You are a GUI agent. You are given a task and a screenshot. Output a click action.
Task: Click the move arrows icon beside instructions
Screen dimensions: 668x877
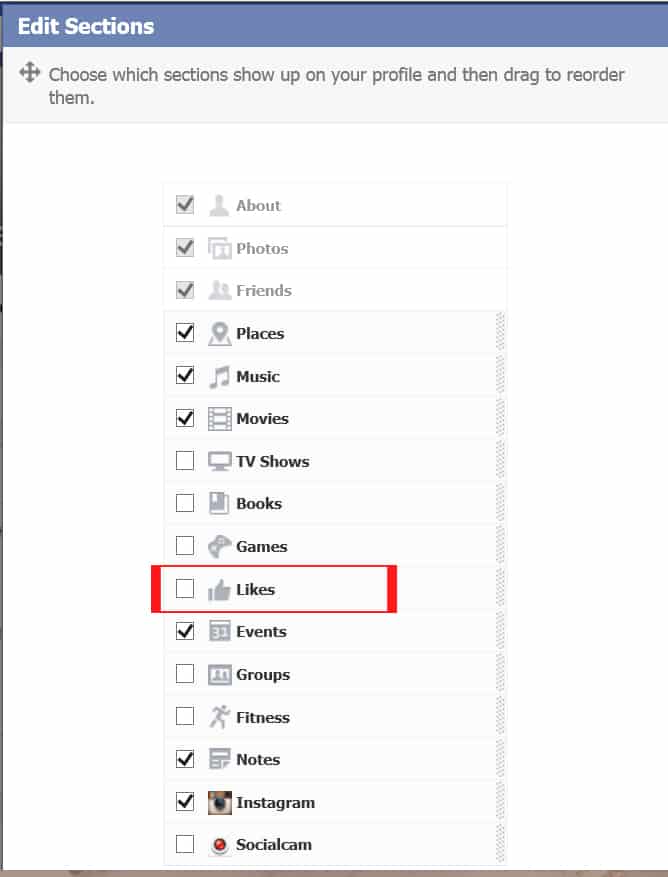pyautogui.click(x=30, y=73)
